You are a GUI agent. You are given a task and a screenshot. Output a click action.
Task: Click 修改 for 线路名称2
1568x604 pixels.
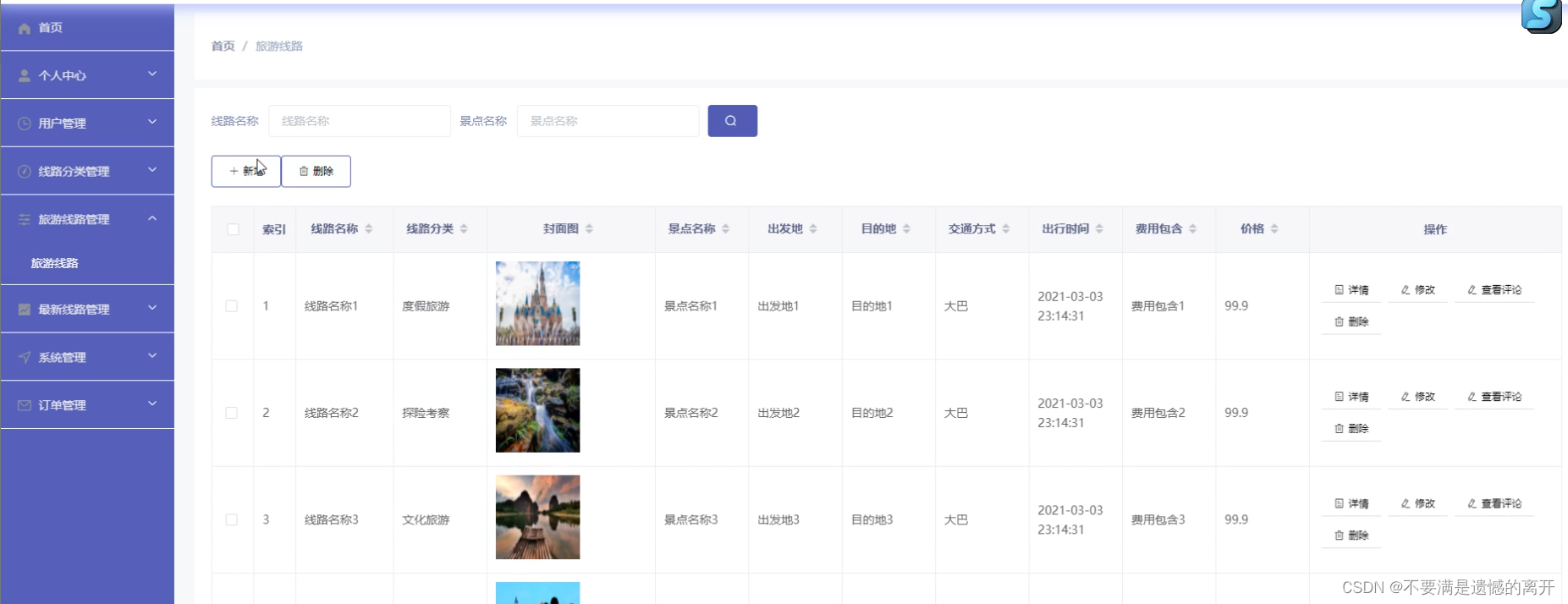1418,397
